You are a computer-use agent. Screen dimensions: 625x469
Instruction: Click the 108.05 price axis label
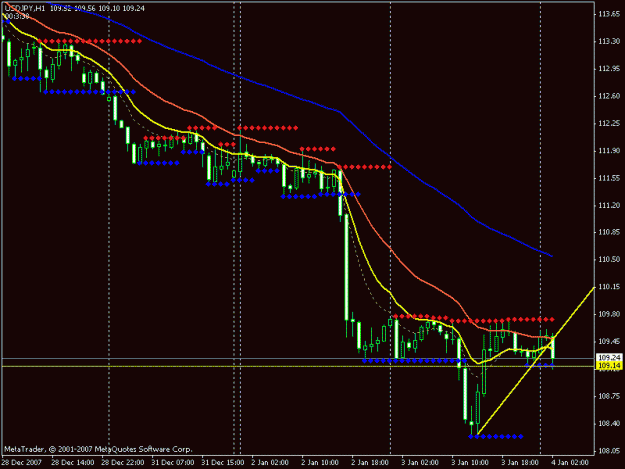click(609, 451)
